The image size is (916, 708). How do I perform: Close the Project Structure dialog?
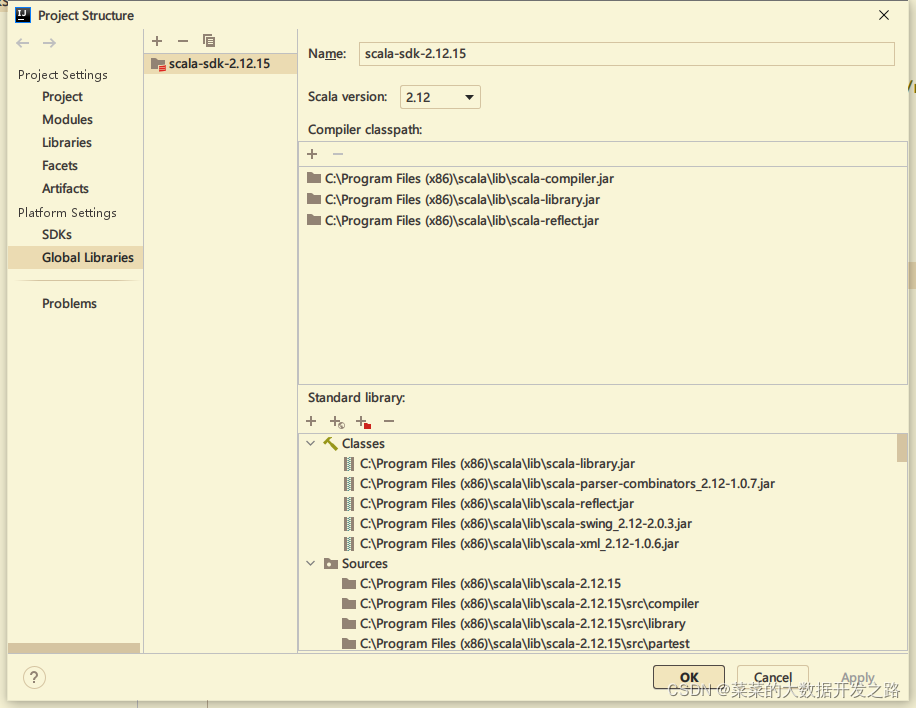pos(884,15)
